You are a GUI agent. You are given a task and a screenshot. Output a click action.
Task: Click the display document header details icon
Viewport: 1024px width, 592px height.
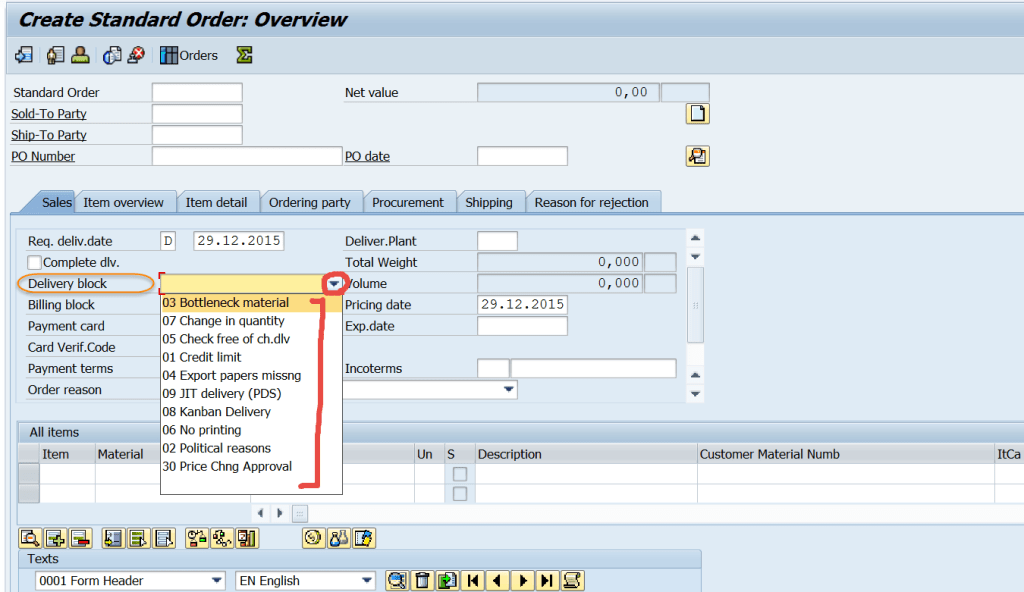[x=697, y=155]
